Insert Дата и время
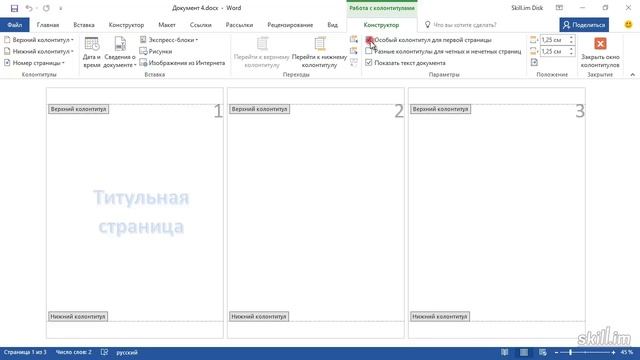The image size is (640, 360). click(x=91, y=52)
